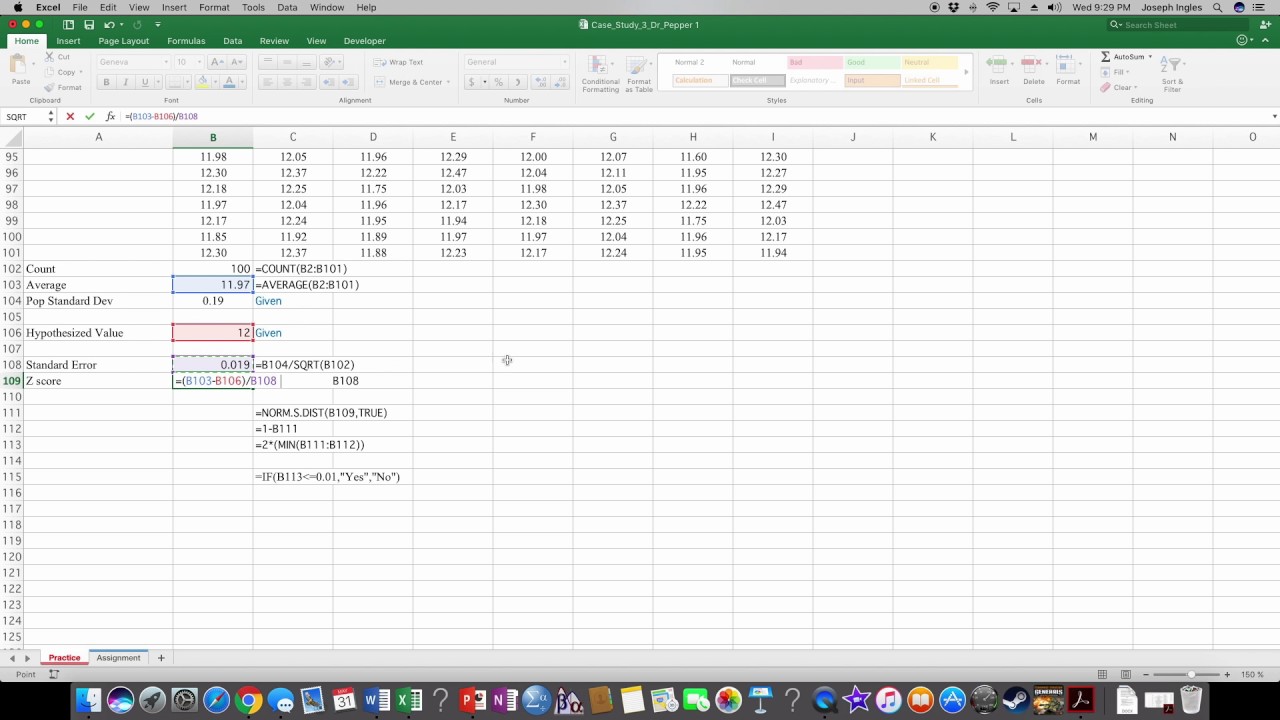The height and width of the screenshot is (720, 1280).
Task: Open the Clear dropdown
Action: point(1118,87)
